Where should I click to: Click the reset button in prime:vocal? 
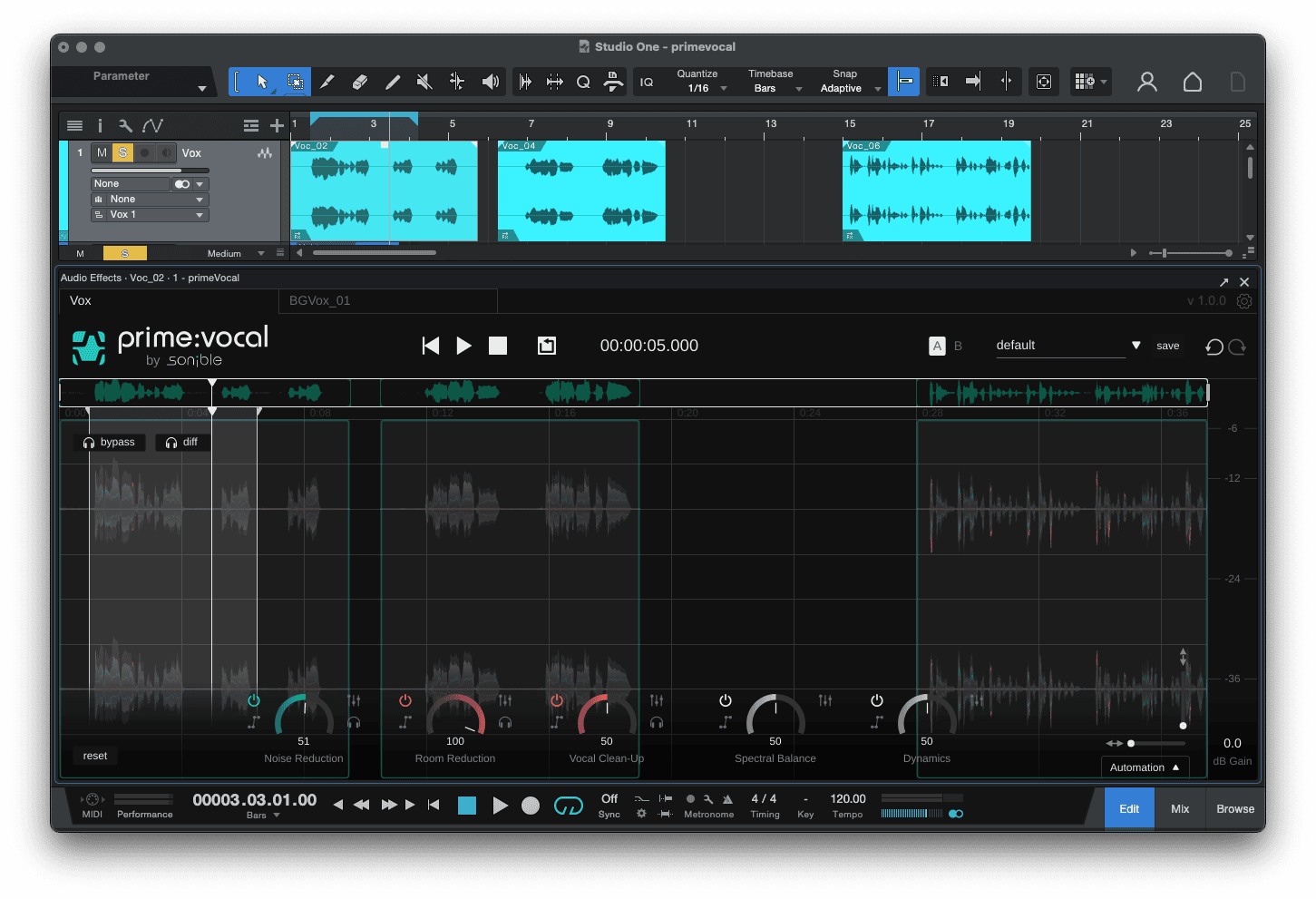point(94,755)
